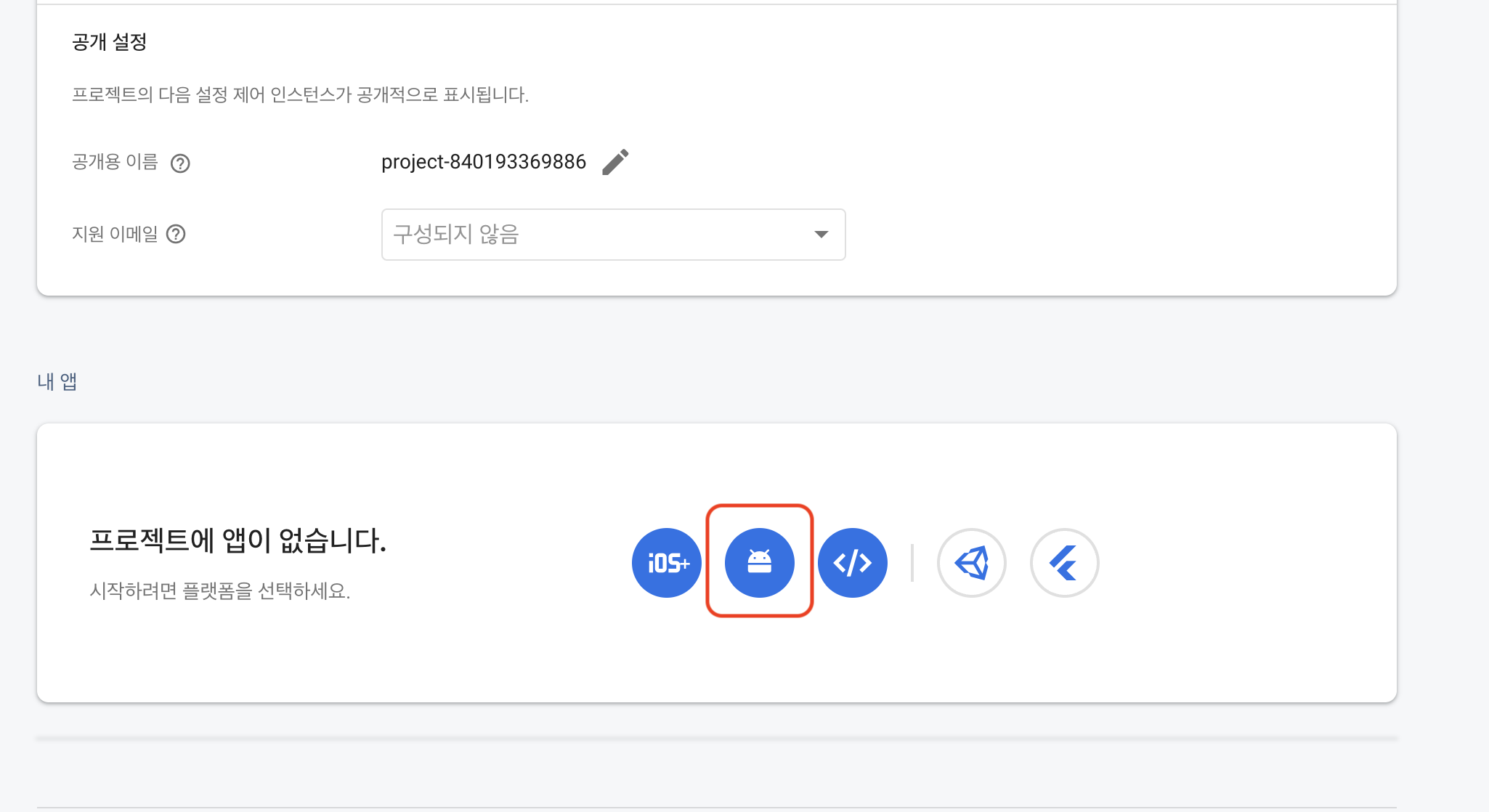Click the 내 앱 section heading
Screen dimensions: 1489x812
(x=57, y=381)
